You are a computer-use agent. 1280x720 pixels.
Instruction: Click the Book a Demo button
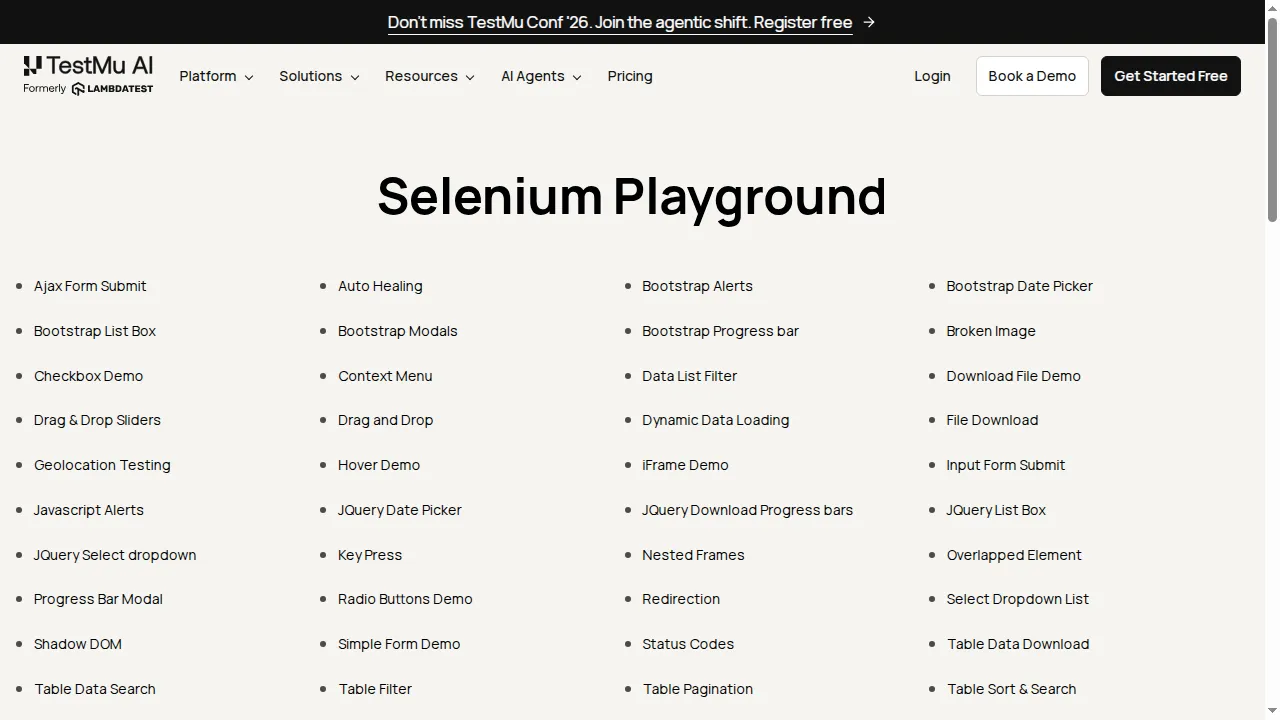coord(1032,76)
